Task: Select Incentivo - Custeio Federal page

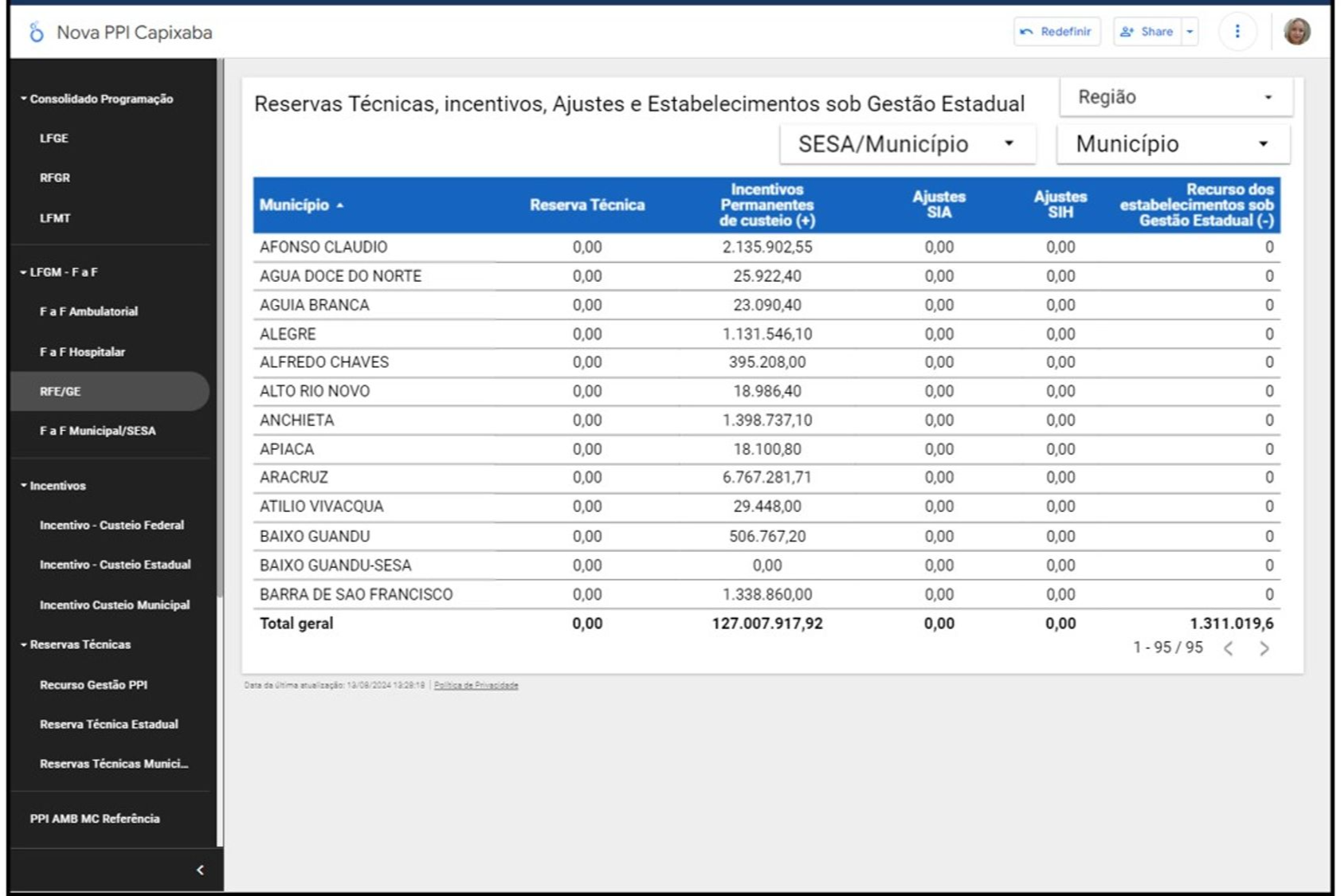Action: pyautogui.click(x=112, y=526)
